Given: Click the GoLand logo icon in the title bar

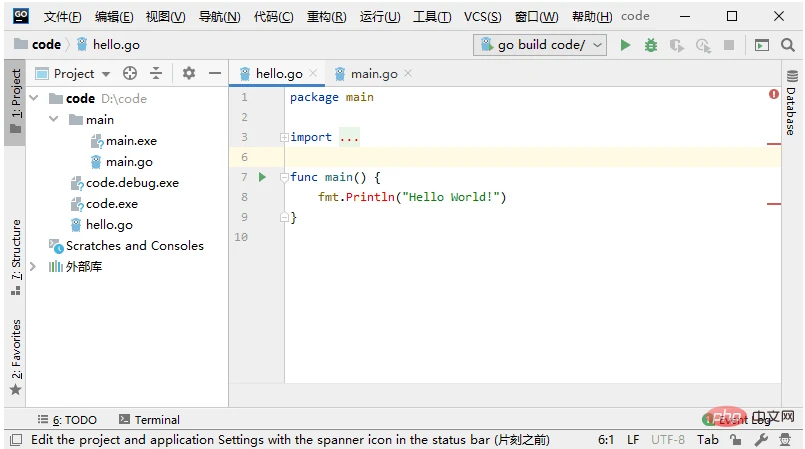Looking at the screenshot, I should 21,16.
